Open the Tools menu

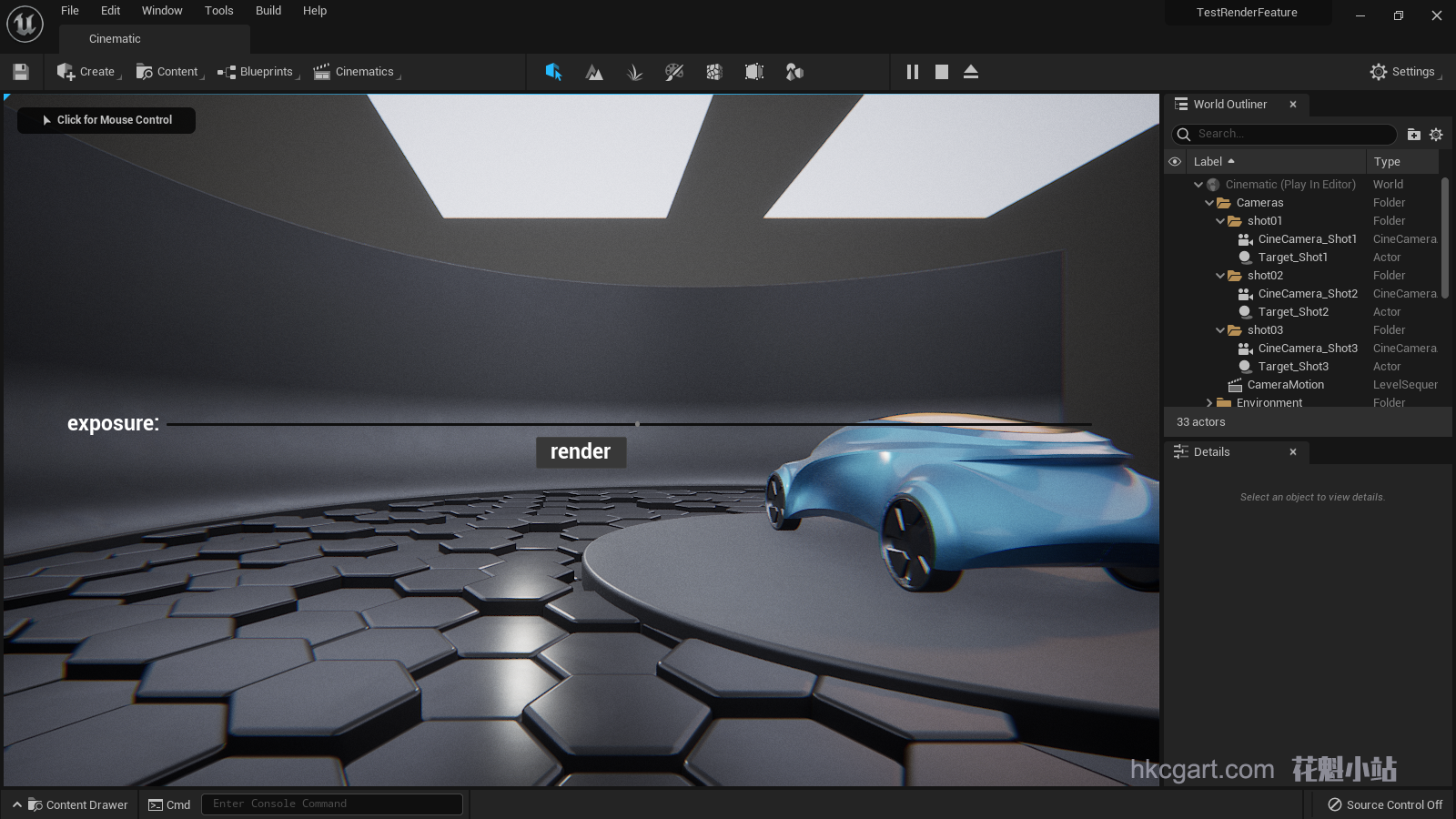point(218,11)
